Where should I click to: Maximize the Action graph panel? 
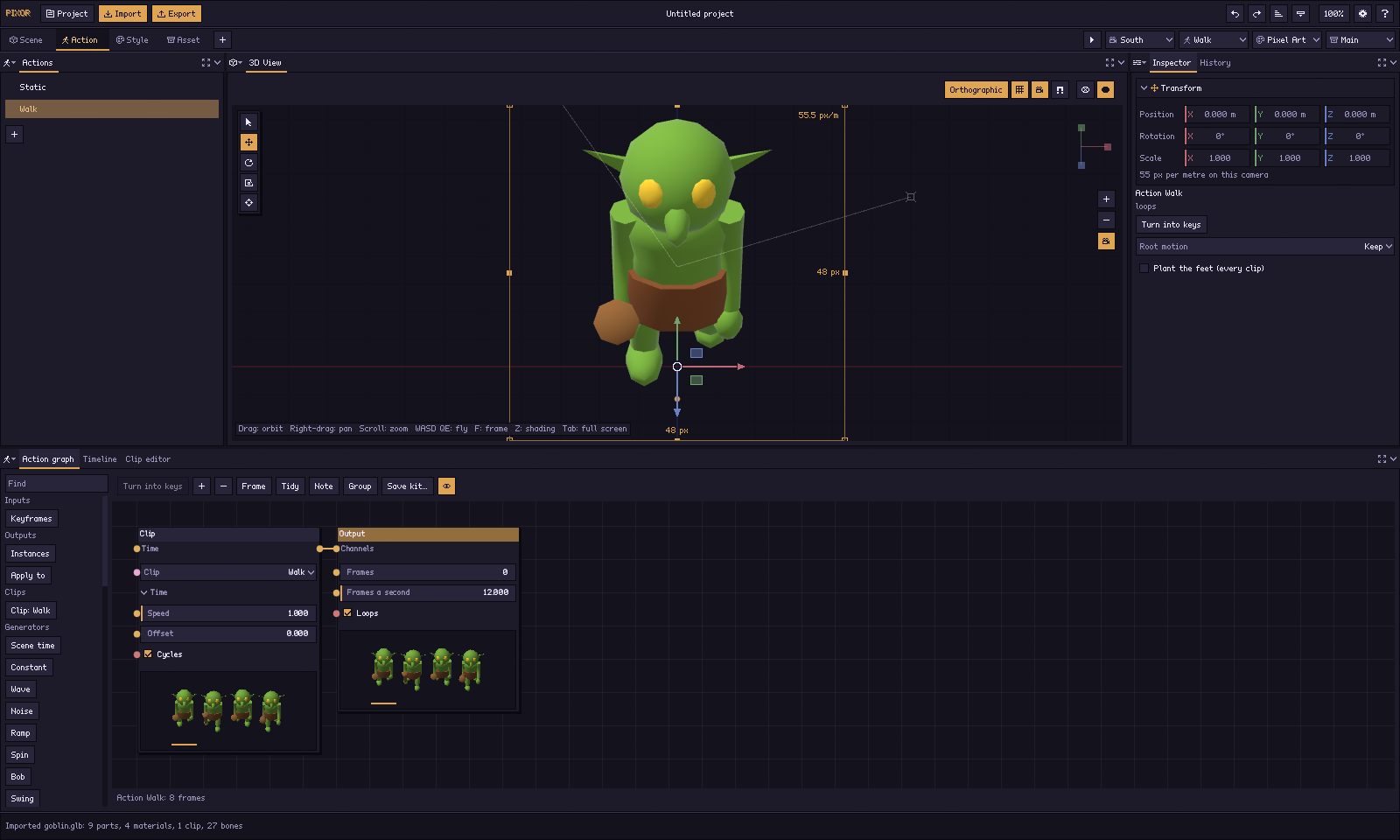[x=1382, y=459]
